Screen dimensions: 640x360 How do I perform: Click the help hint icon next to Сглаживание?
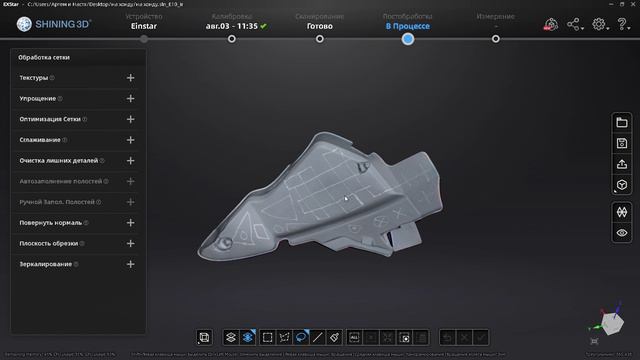(64, 140)
